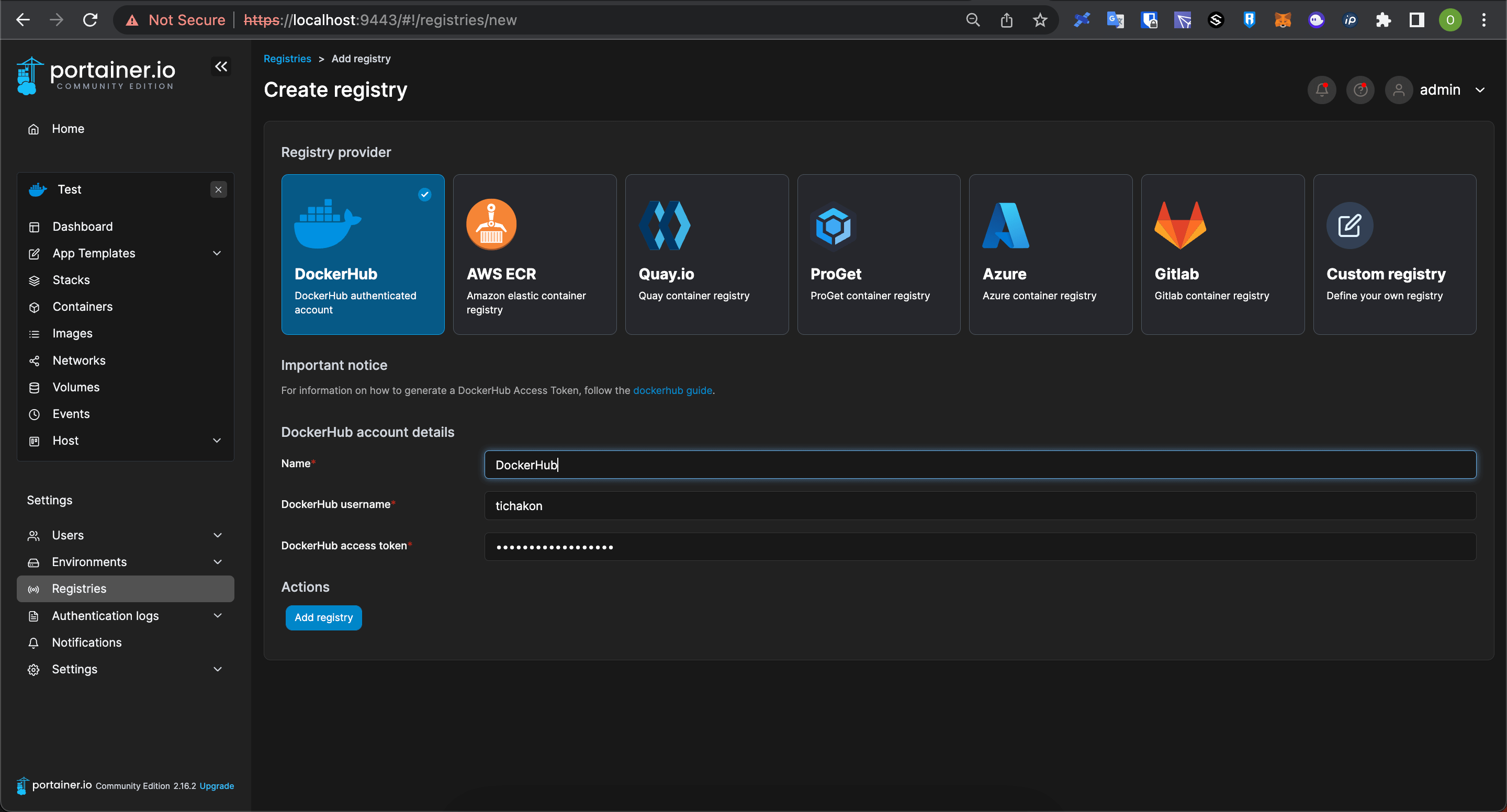
Task: Expand the Host menu section
Action: (x=217, y=441)
